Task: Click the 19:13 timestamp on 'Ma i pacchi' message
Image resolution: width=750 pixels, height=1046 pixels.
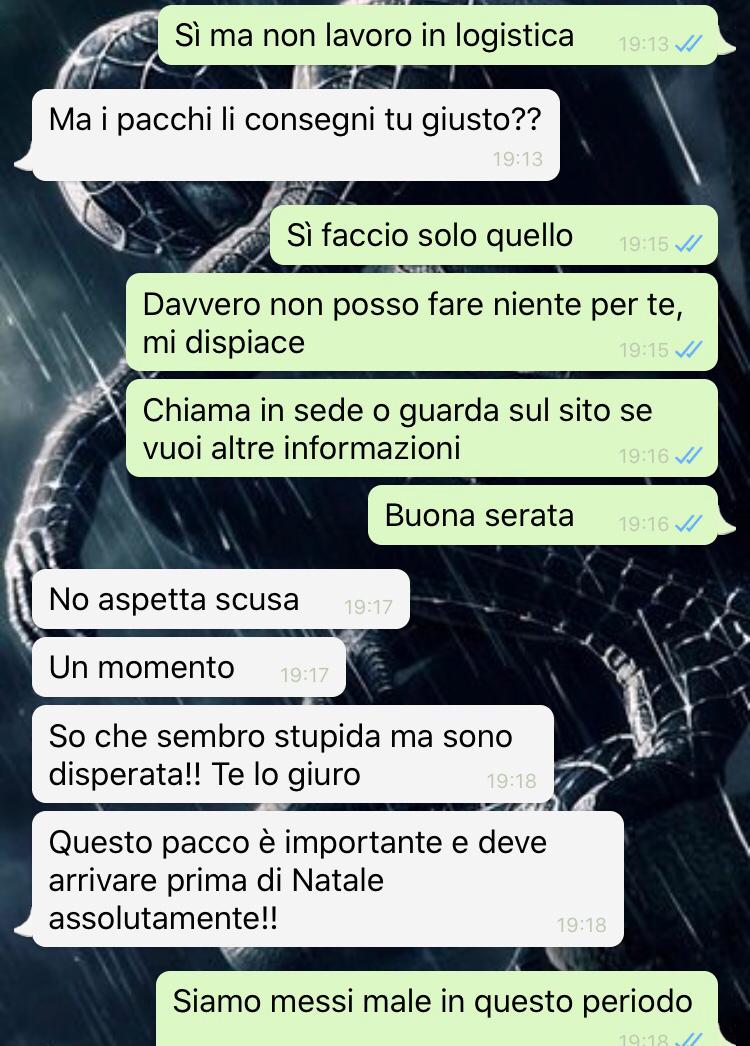Action: pyautogui.click(x=518, y=159)
